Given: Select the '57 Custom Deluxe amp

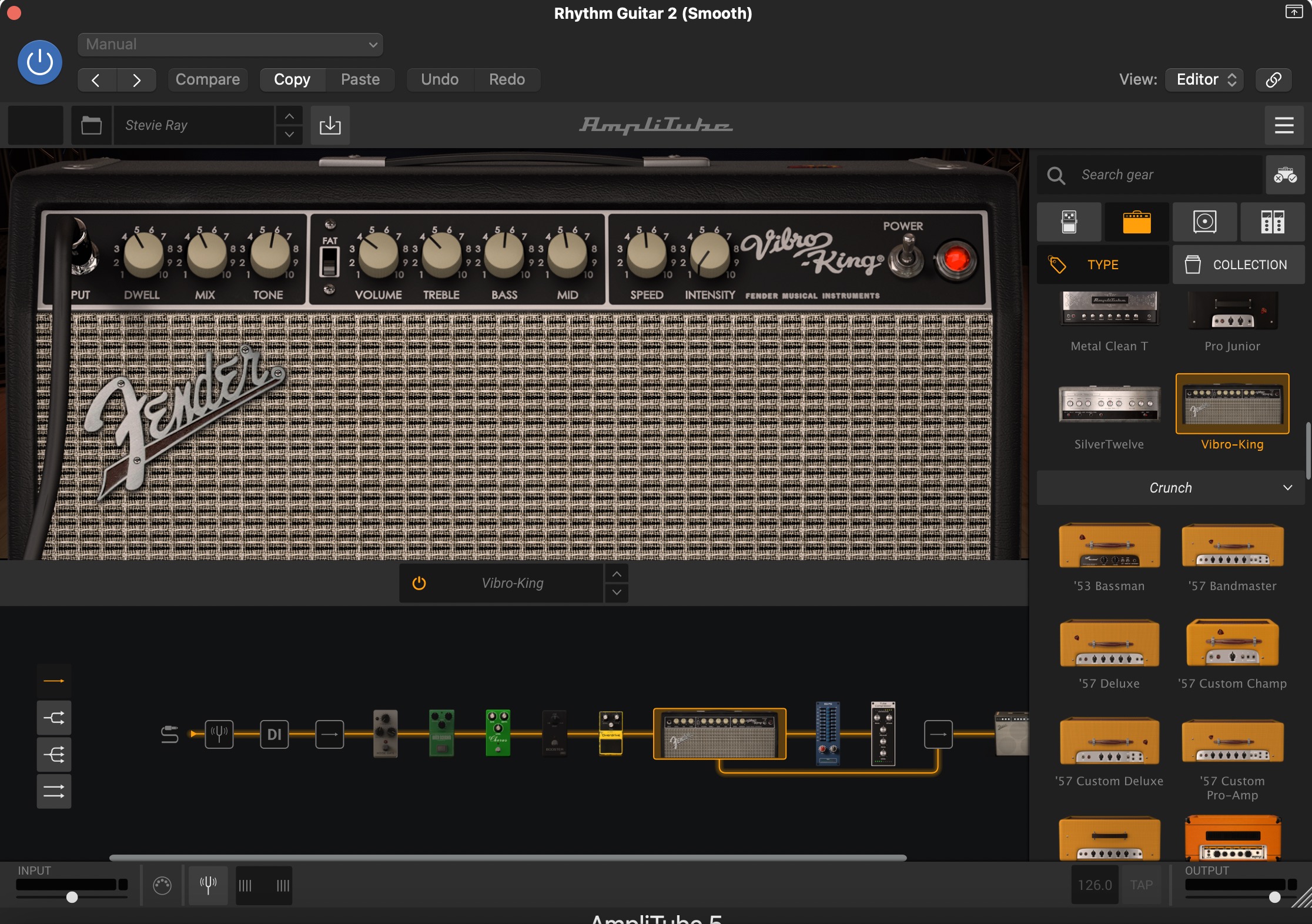Looking at the screenshot, I should click(1109, 752).
